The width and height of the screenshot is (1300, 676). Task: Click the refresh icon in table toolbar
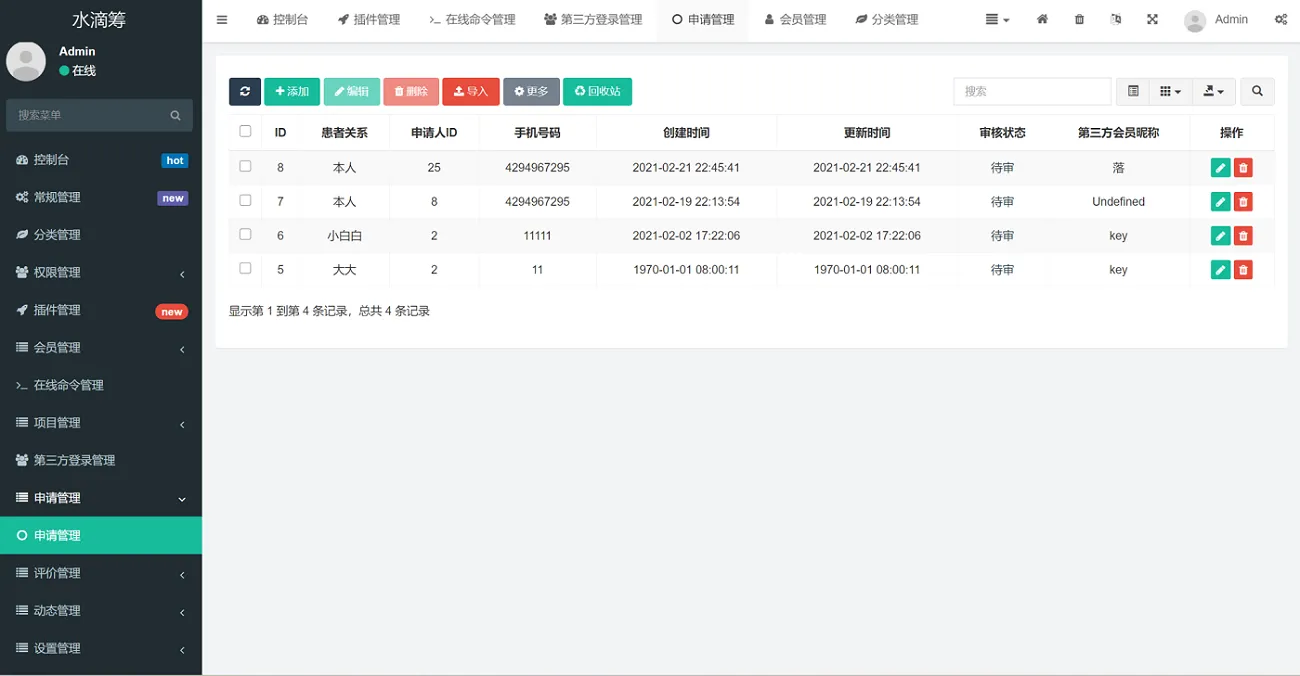coord(245,91)
